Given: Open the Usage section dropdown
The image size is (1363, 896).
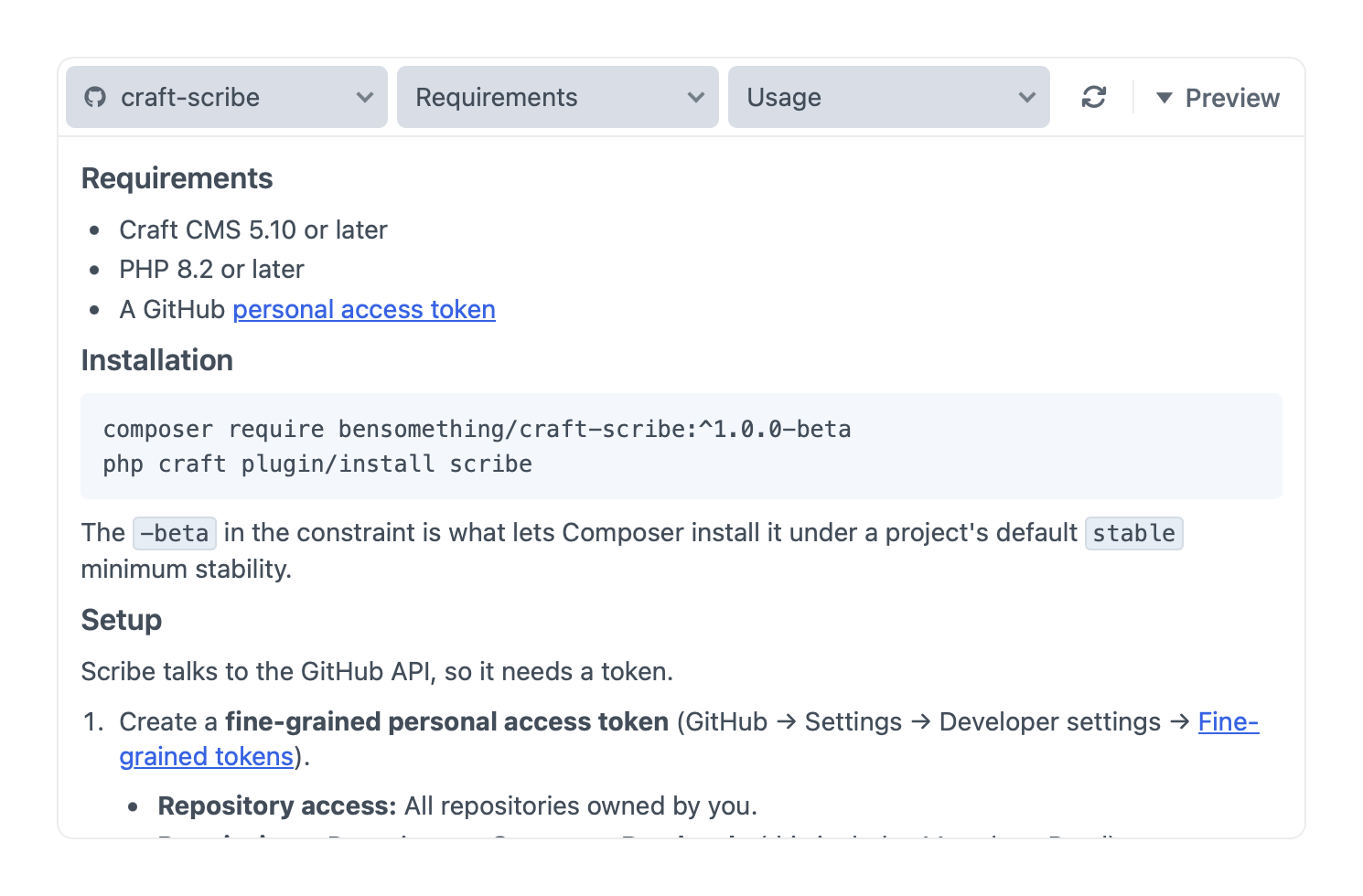Looking at the screenshot, I should coord(889,97).
